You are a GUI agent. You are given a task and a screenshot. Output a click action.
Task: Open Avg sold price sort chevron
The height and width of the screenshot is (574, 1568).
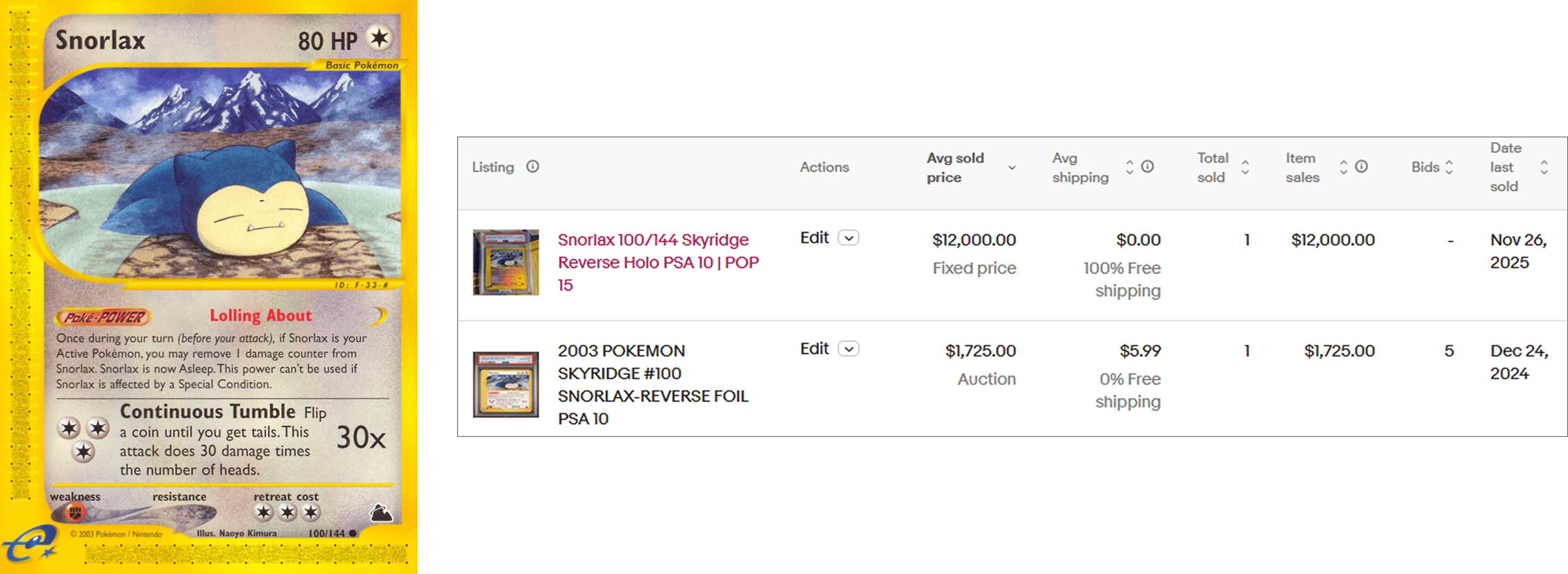point(1012,168)
